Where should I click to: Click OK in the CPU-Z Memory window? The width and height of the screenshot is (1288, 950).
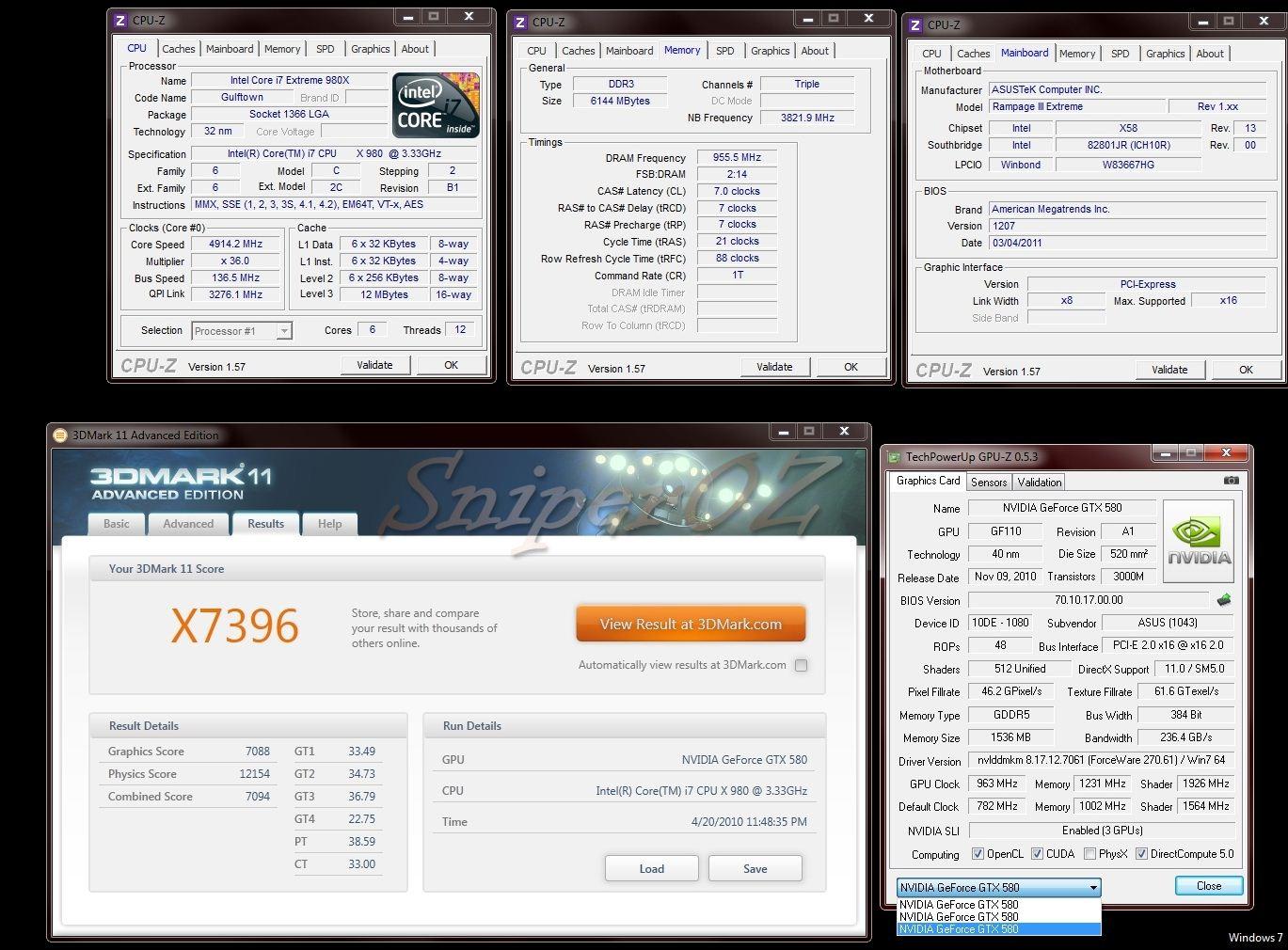pos(851,367)
